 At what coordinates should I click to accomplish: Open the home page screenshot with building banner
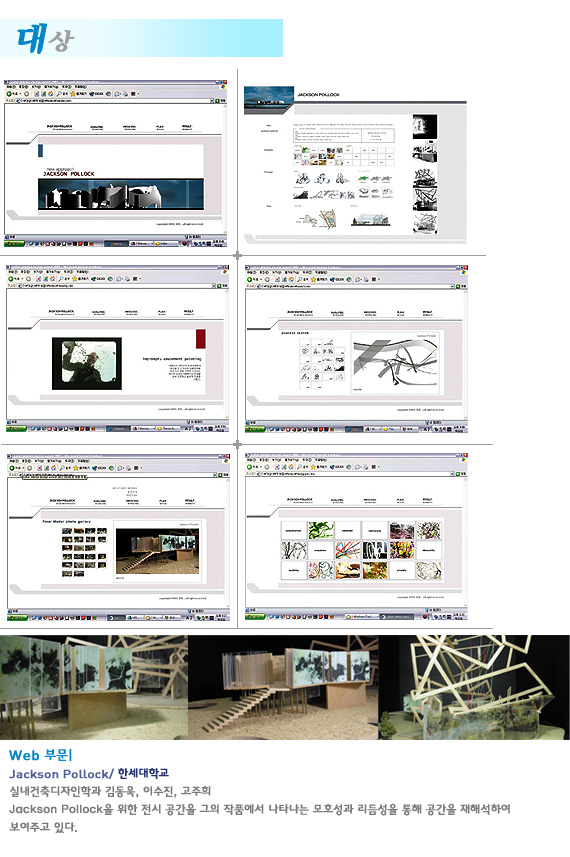pyautogui.click(x=115, y=163)
